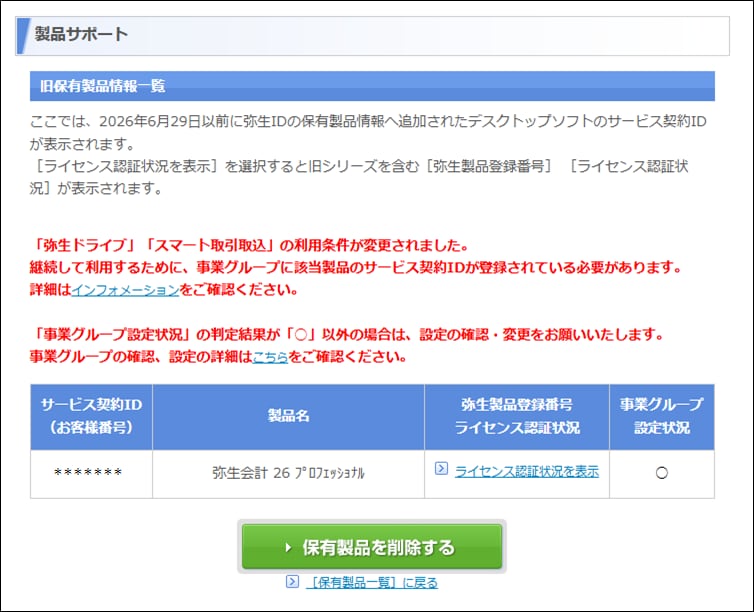Click the ライセンス認証状況を表示 link
754x612 pixels.
pos(527,472)
